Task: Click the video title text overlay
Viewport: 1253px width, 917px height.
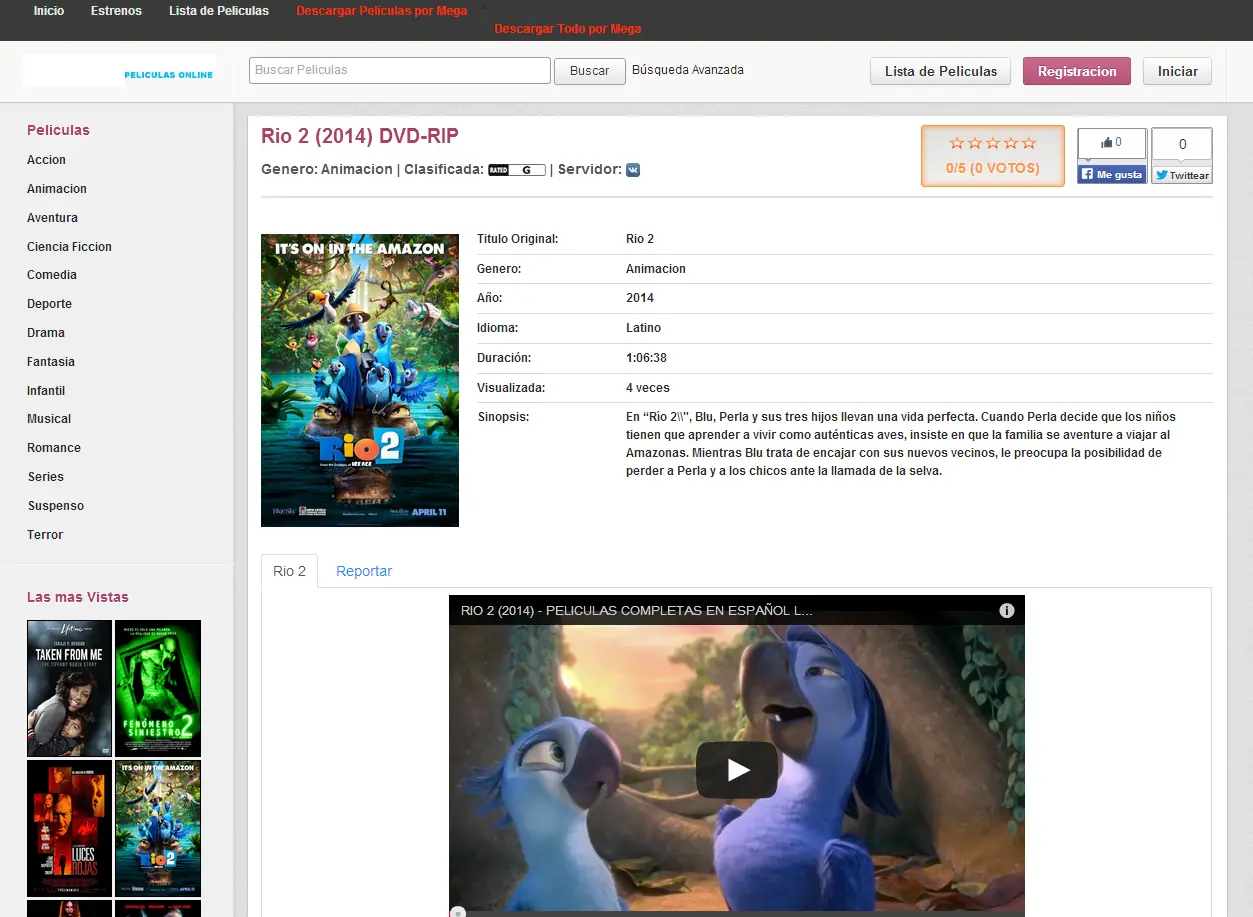Action: [x=637, y=610]
